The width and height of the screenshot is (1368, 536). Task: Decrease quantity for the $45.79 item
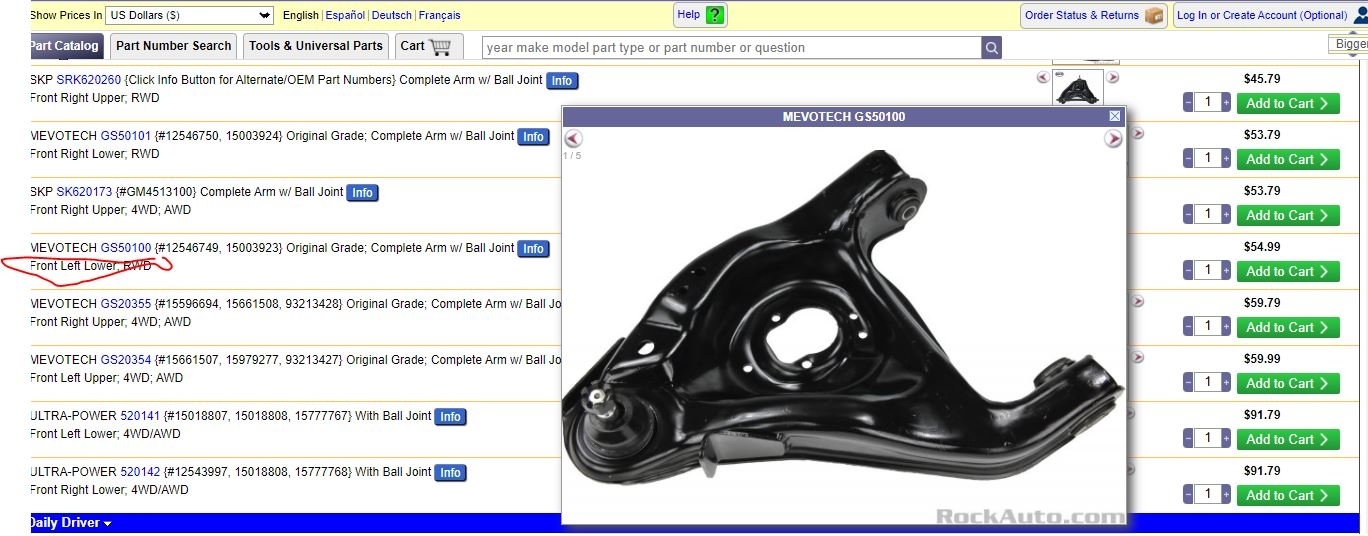[x=1188, y=102]
